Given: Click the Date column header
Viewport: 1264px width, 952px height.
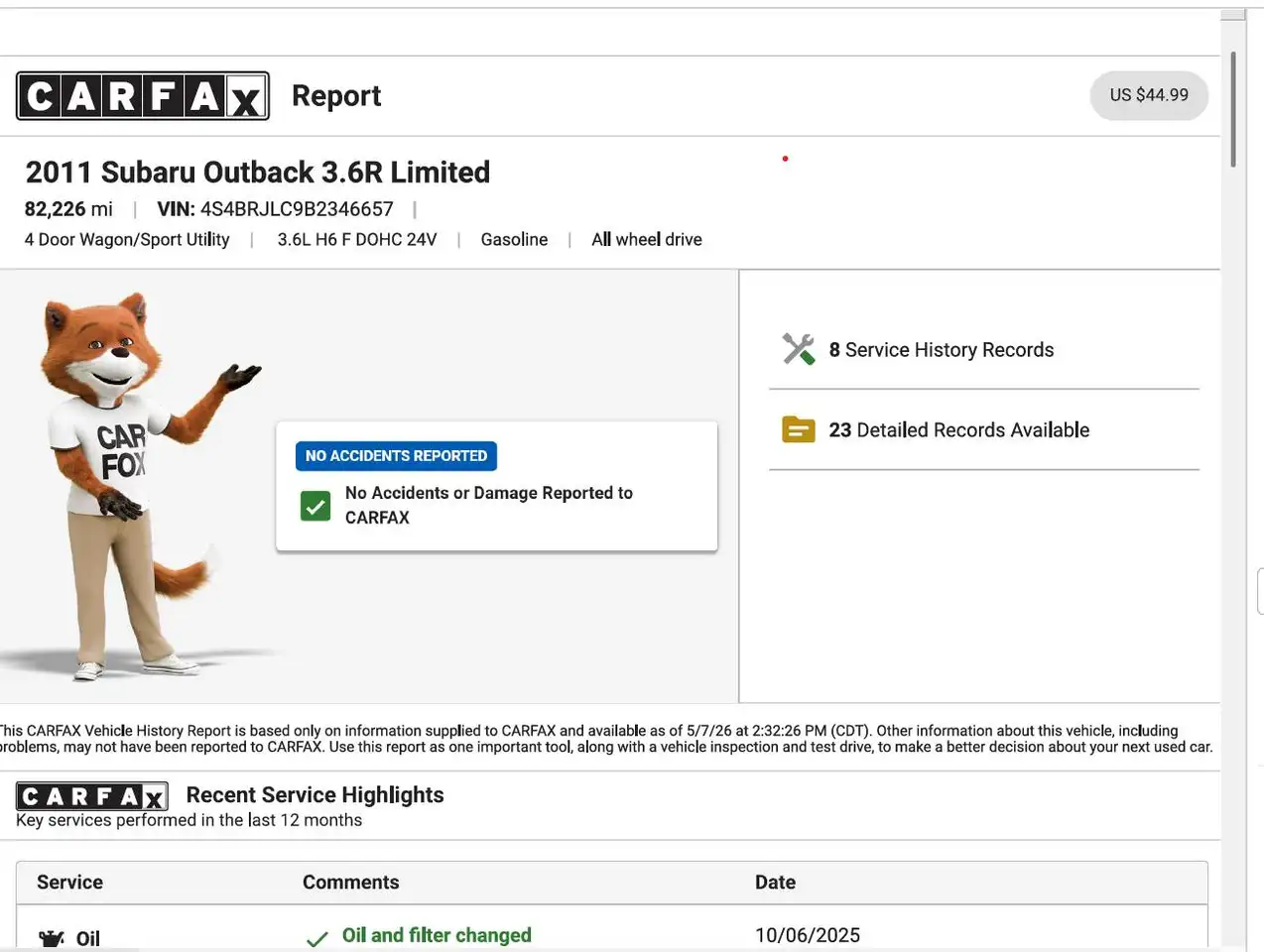Looking at the screenshot, I should click(775, 883).
